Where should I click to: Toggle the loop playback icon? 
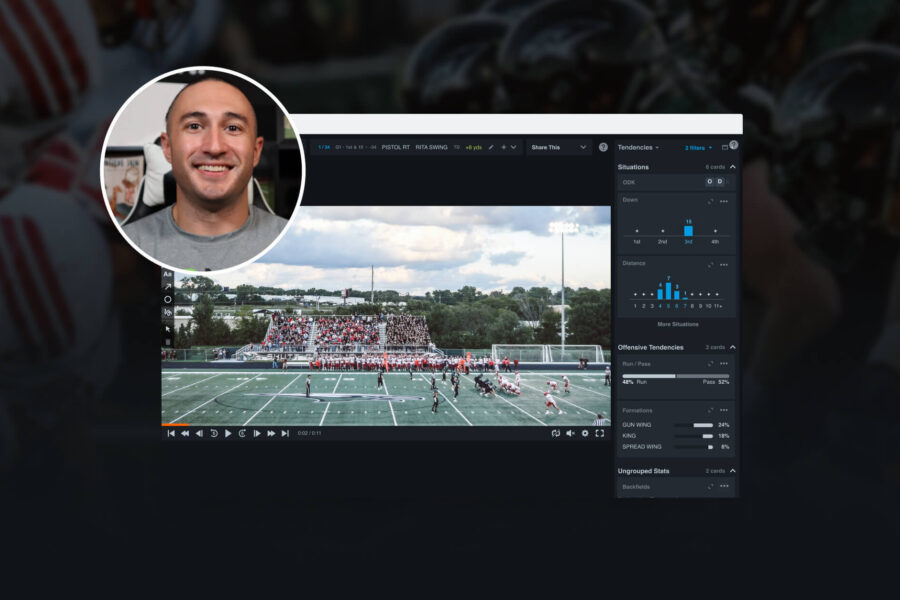[555, 433]
